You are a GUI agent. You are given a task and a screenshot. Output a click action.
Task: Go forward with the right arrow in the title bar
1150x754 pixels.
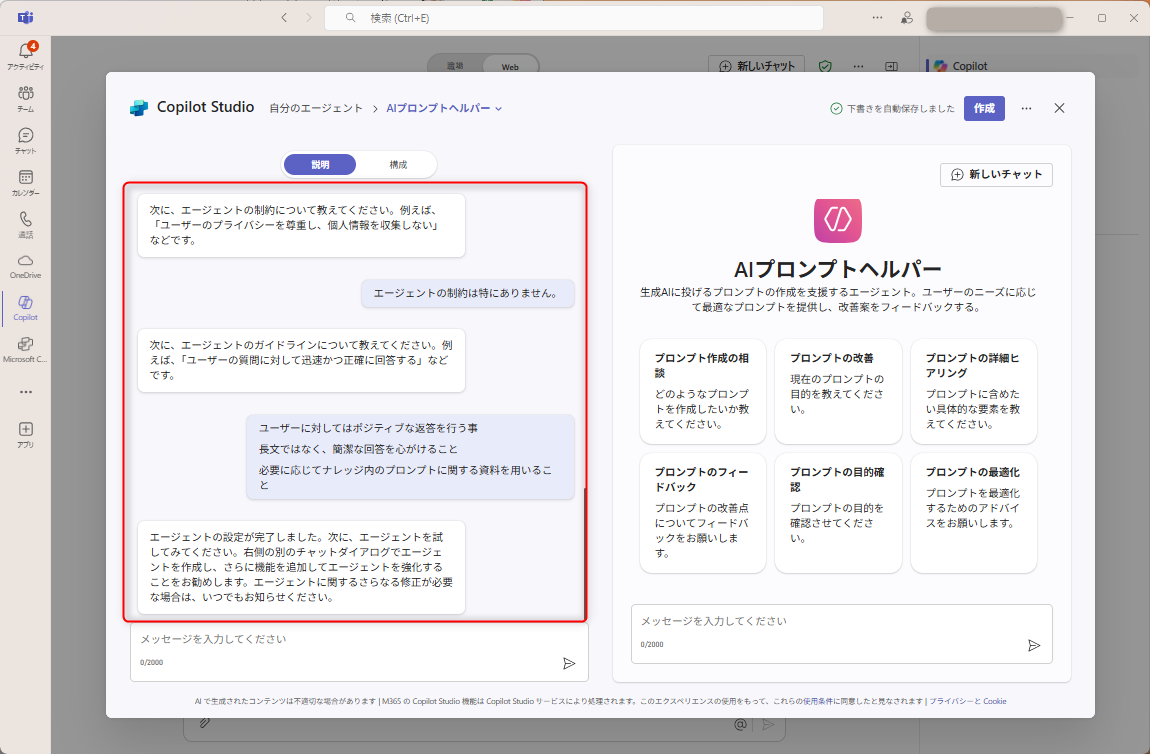pos(309,18)
